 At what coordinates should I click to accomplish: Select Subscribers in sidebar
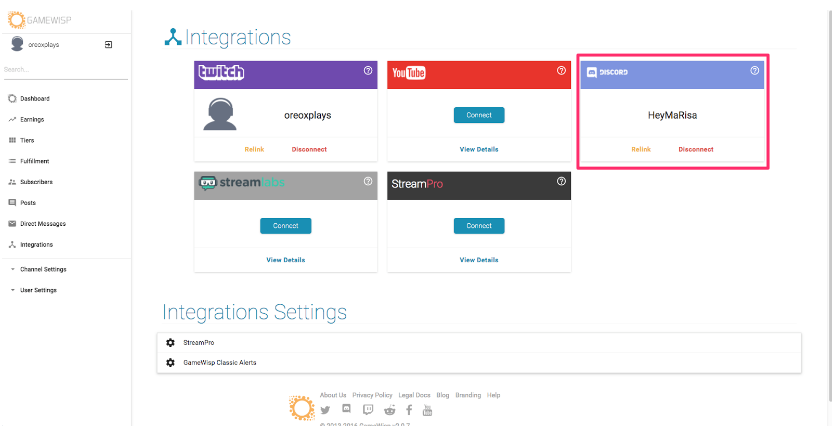click(37, 182)
